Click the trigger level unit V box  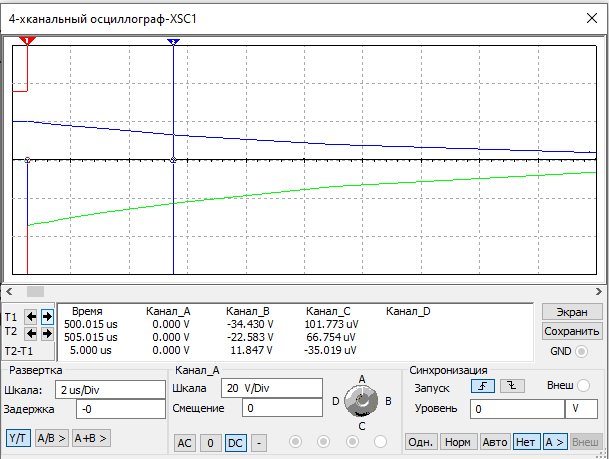coord(581,409)
